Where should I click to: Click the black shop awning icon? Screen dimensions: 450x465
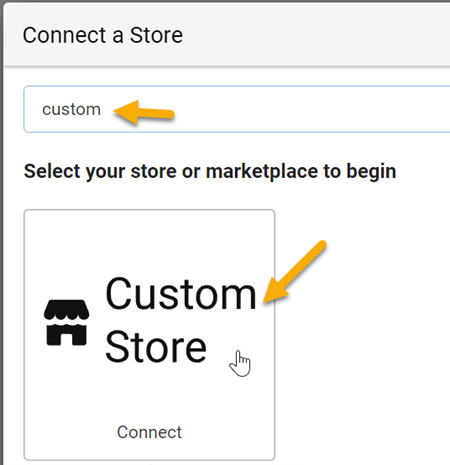click(66, 322)
